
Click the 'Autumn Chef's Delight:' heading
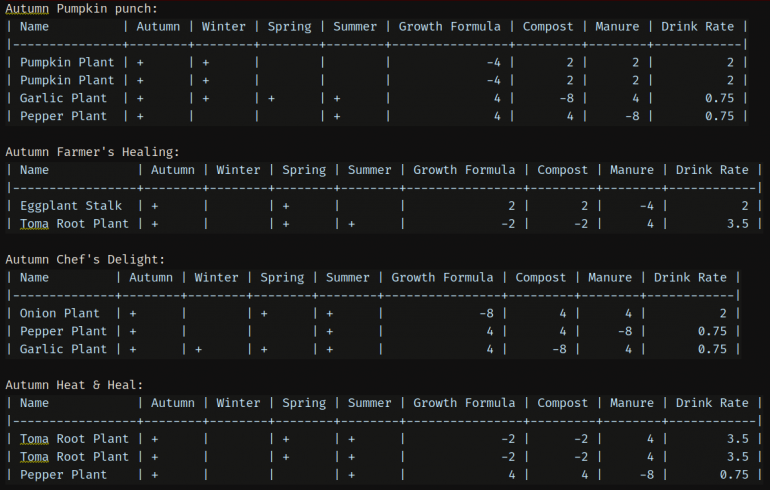click(x=85, y=260)
